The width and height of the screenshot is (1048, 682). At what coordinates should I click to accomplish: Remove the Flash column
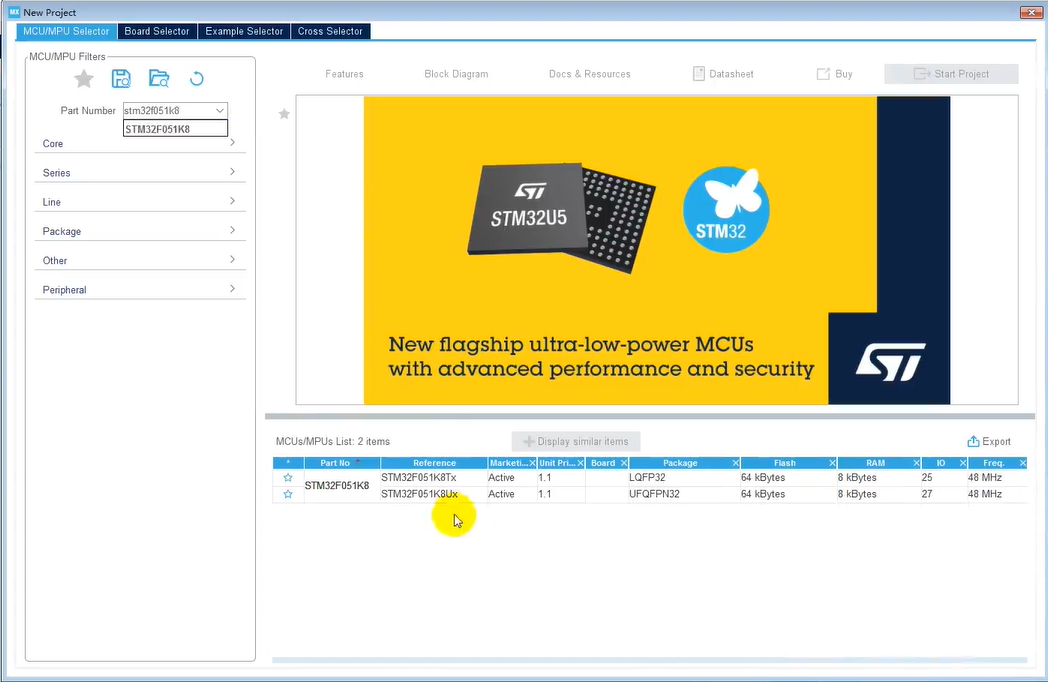tap(832, 463)
